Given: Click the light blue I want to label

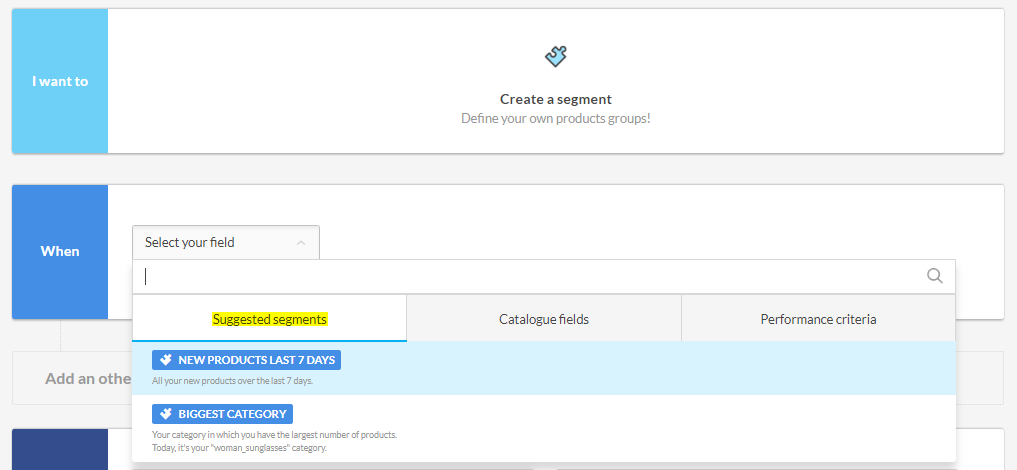Looking at the screenshot, I should 60,81.
